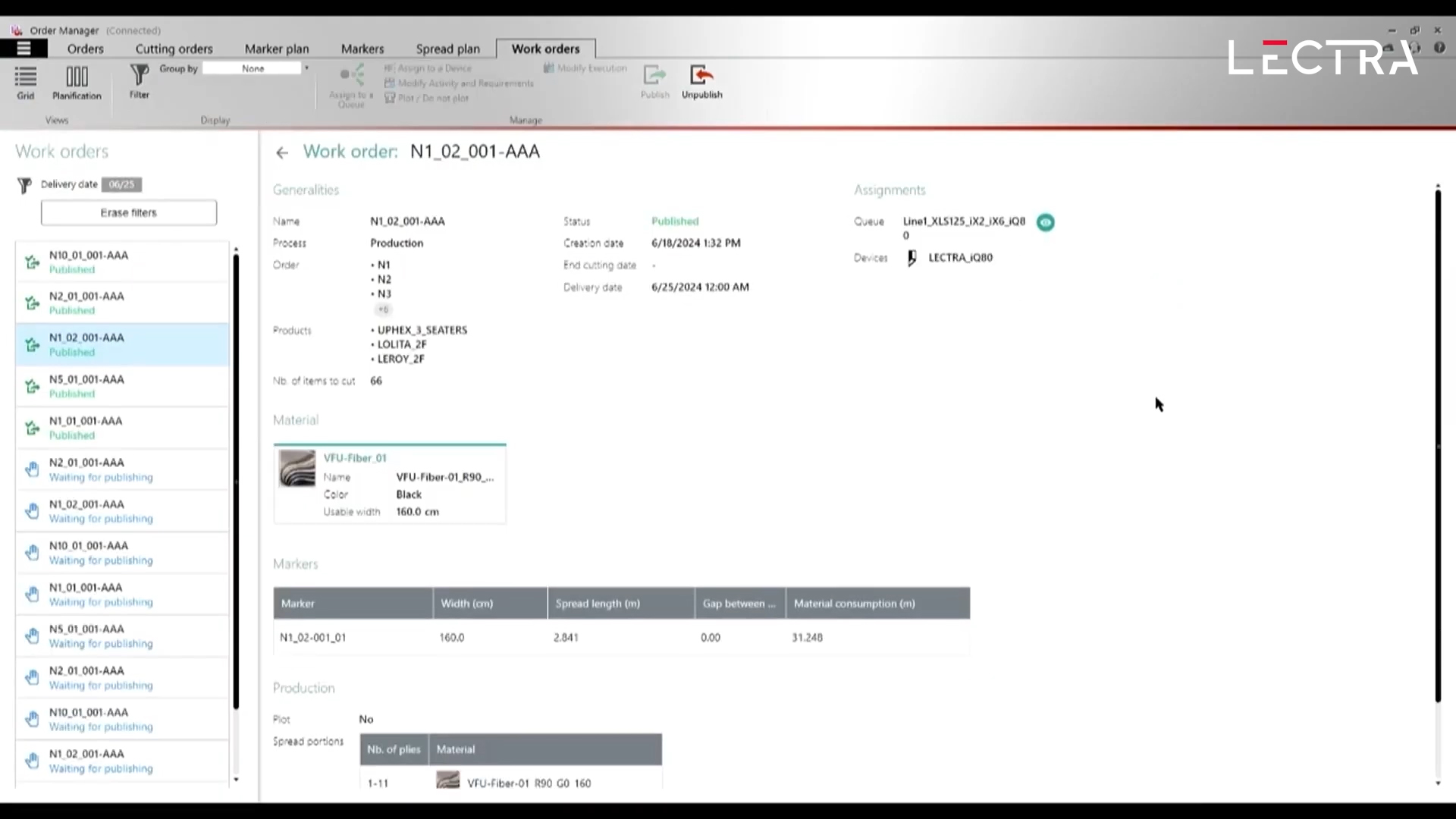Open the Group by dropdown

tap(306, 68)
